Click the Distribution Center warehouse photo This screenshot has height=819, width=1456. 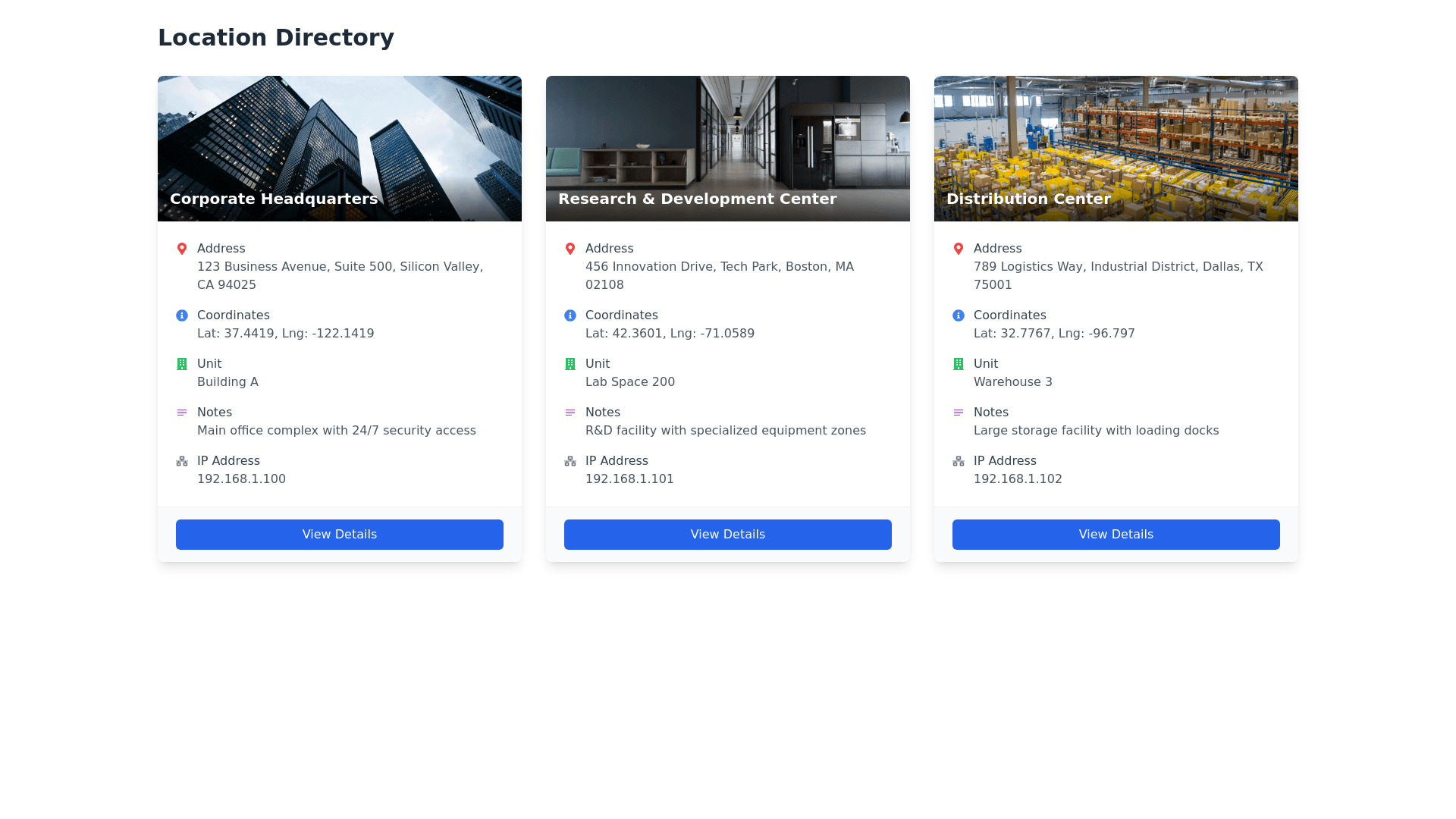coord(1116,136)
